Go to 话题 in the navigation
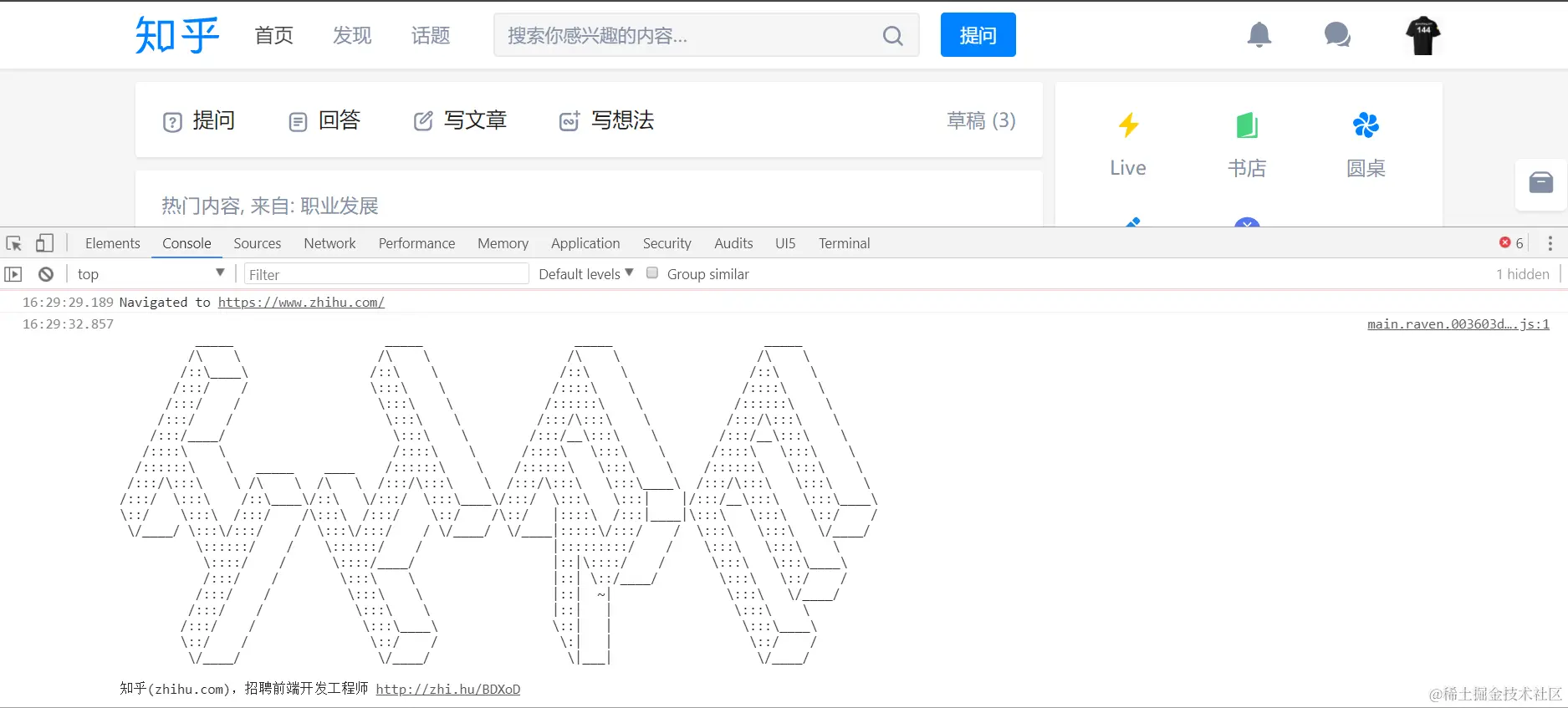 pos(431,35)
